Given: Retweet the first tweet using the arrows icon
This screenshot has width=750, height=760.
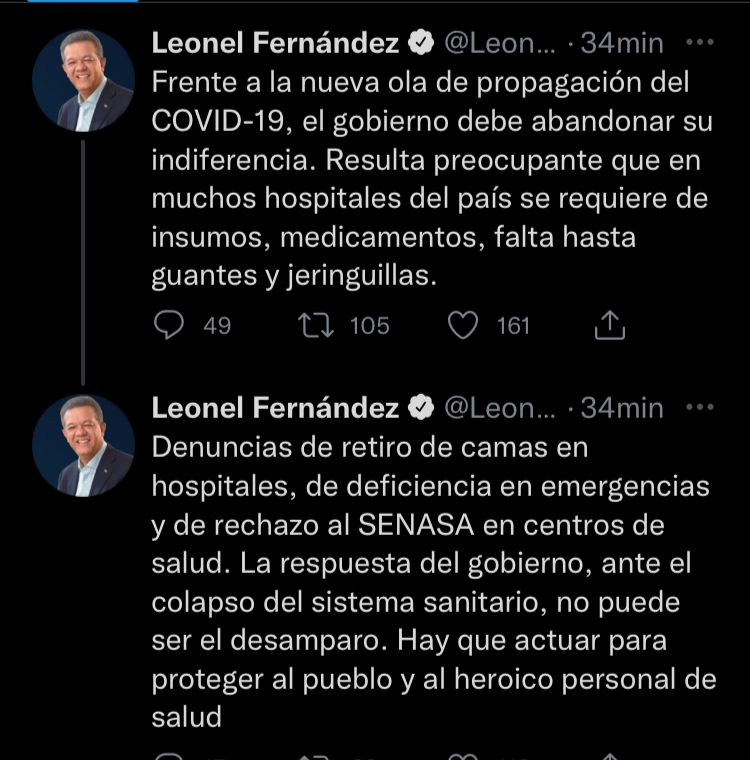Looking at the screenshot, I should tap(316, 325).
